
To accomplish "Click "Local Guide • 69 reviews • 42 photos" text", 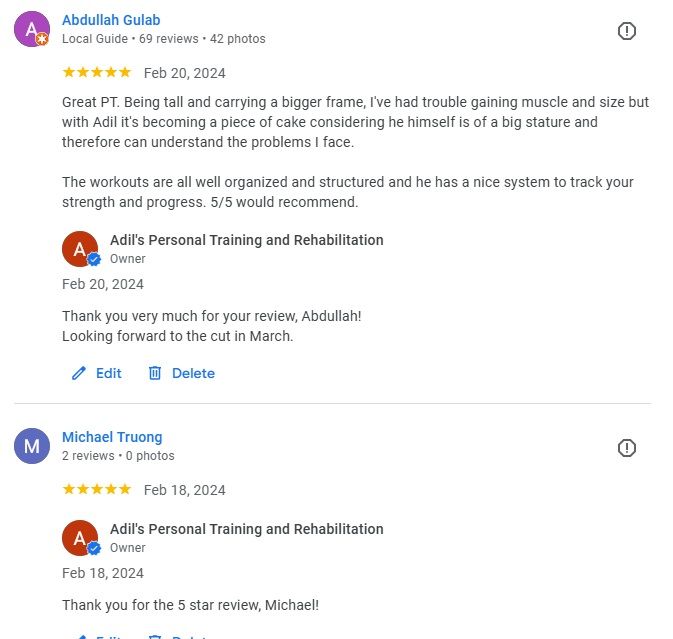I will coord(164,39).
